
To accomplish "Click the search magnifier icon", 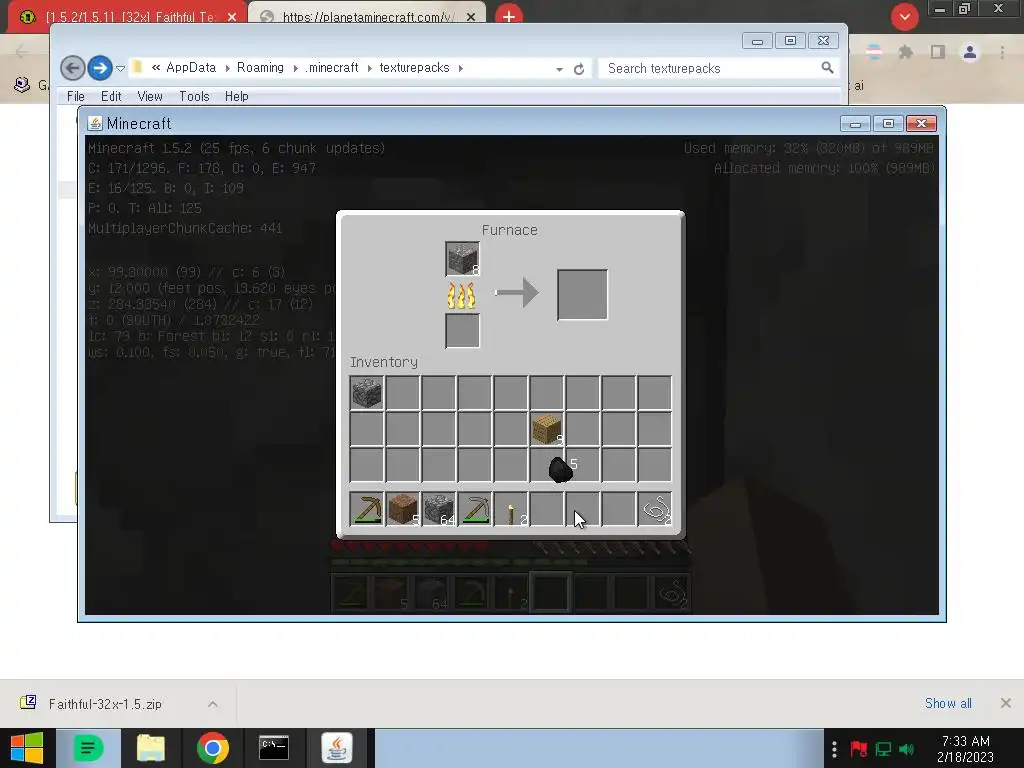I will 827,68.
